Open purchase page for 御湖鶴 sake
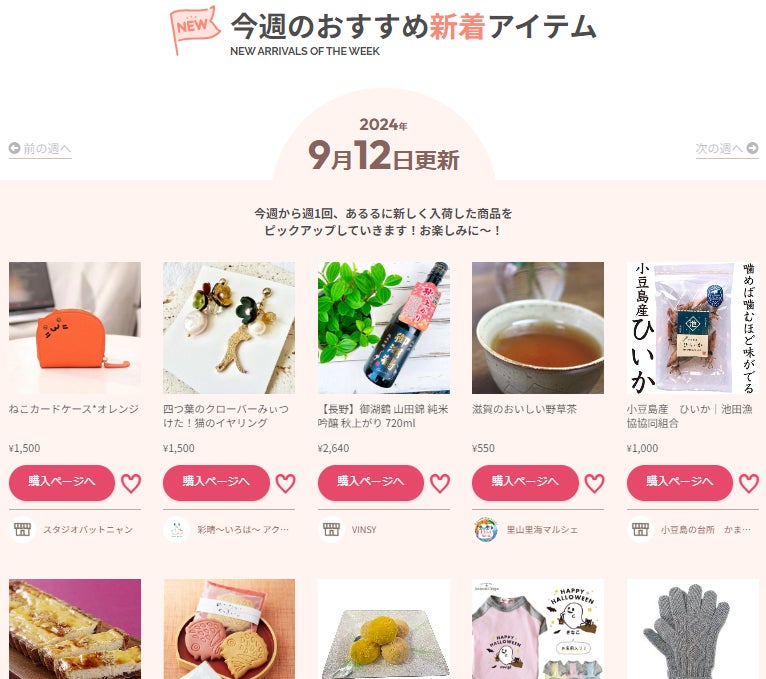 pos(371,482)
